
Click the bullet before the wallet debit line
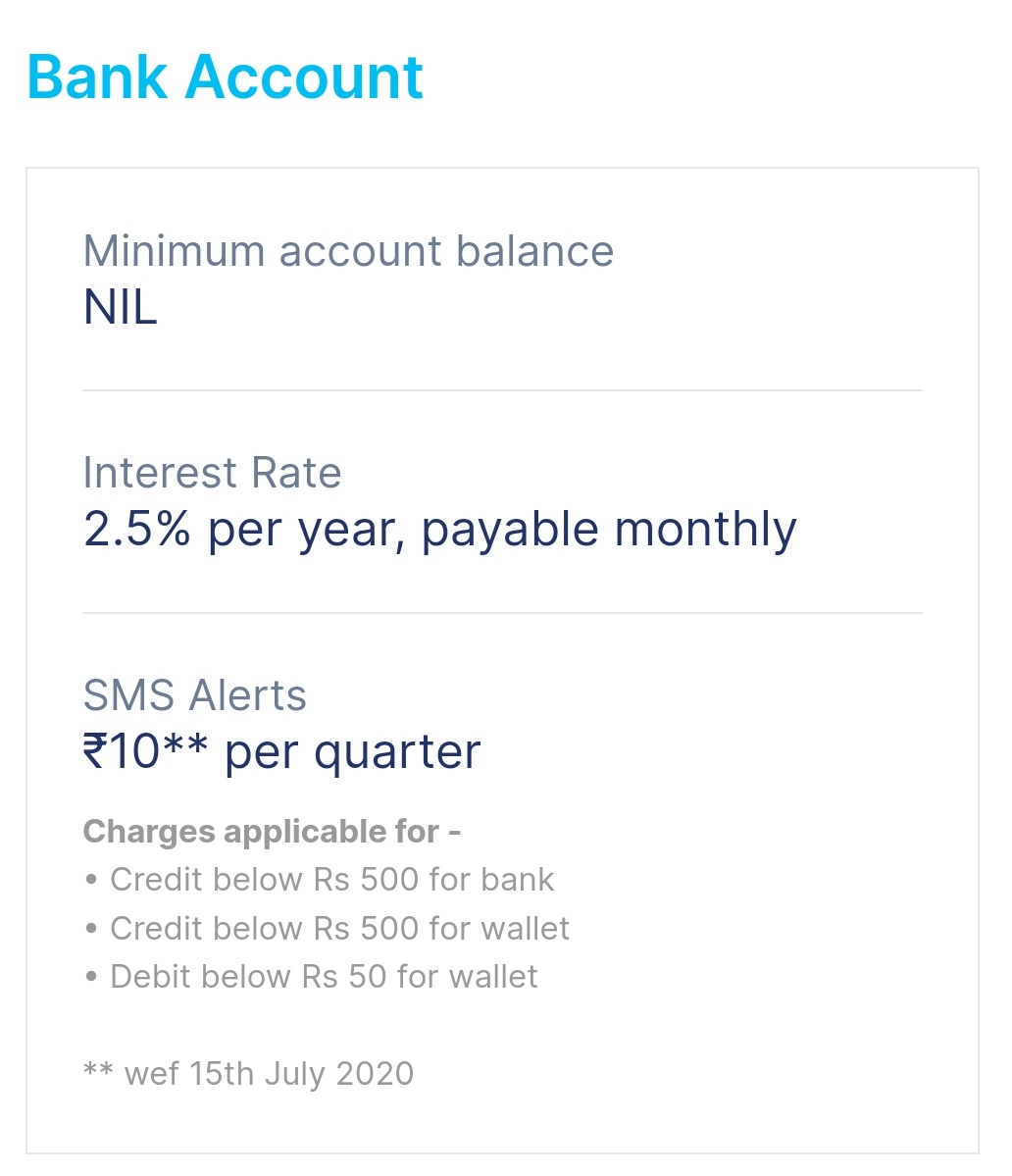pyautogui.click(x=91, y=977)
